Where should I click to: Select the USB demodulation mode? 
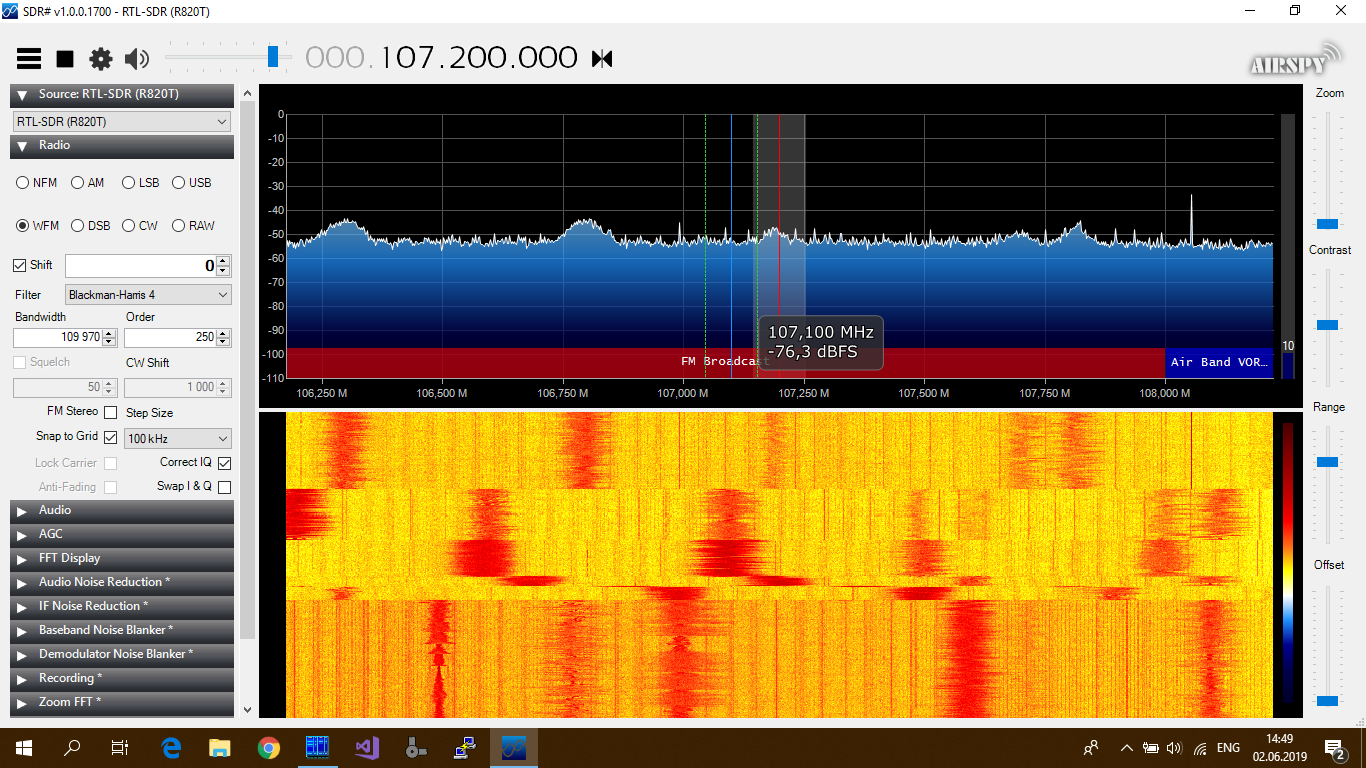[192, 183]
